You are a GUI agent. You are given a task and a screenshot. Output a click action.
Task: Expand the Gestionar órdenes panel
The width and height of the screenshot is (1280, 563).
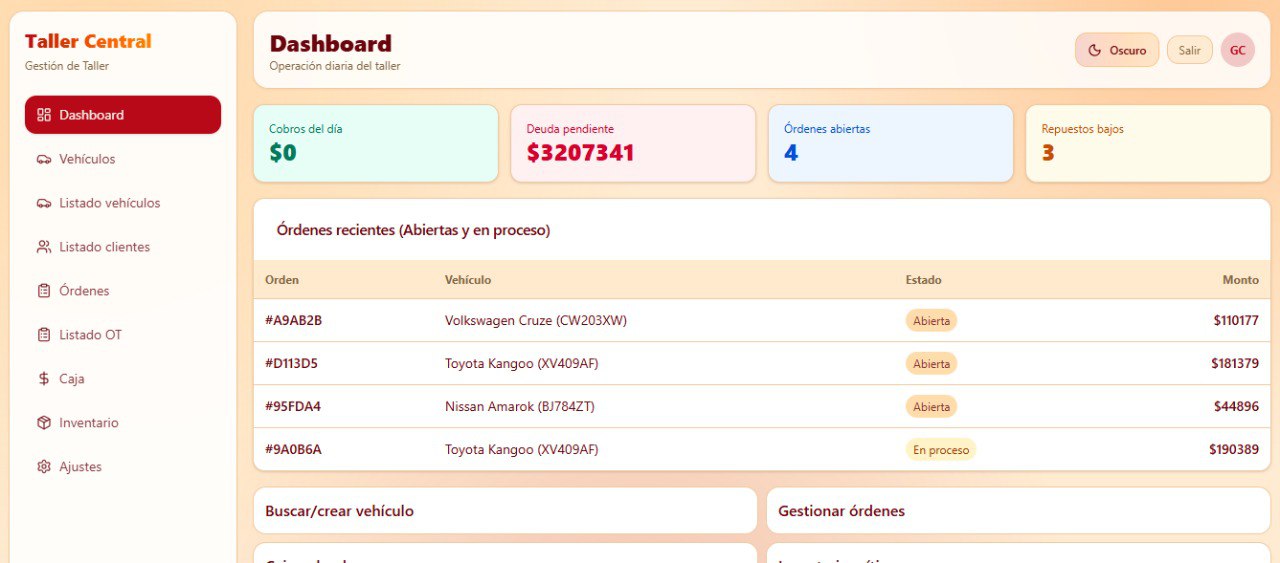coord(1018,511)
